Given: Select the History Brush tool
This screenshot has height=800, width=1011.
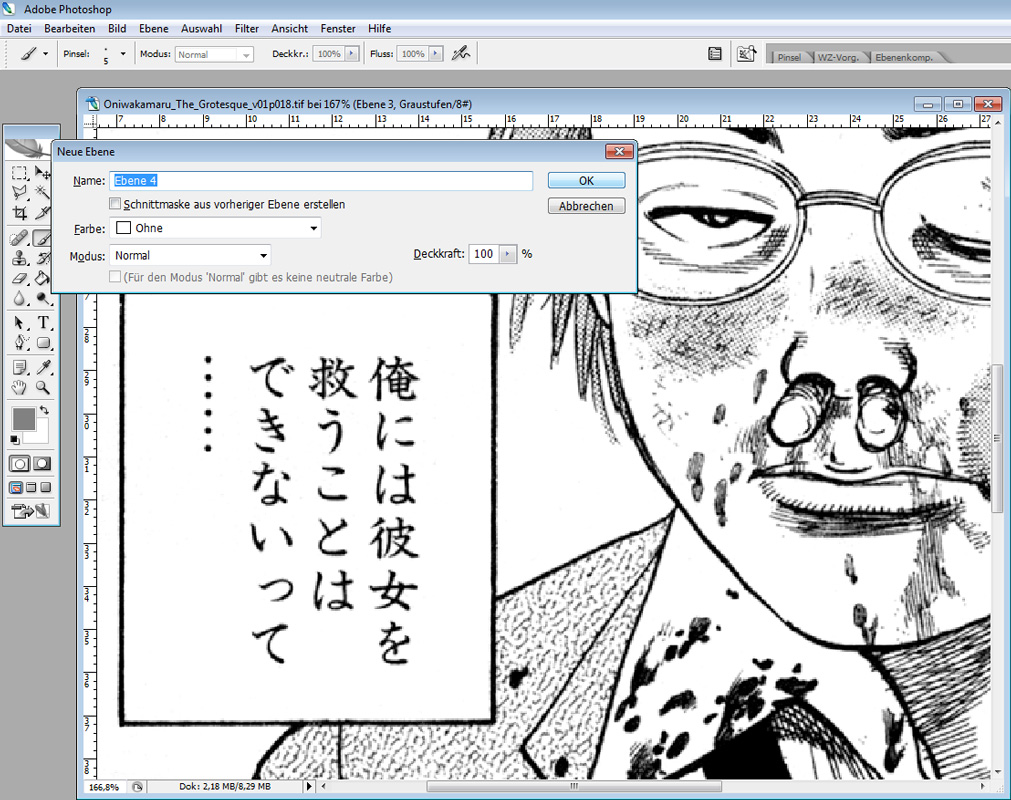Looking at the screenshot, I should click(x=43, y=259).
